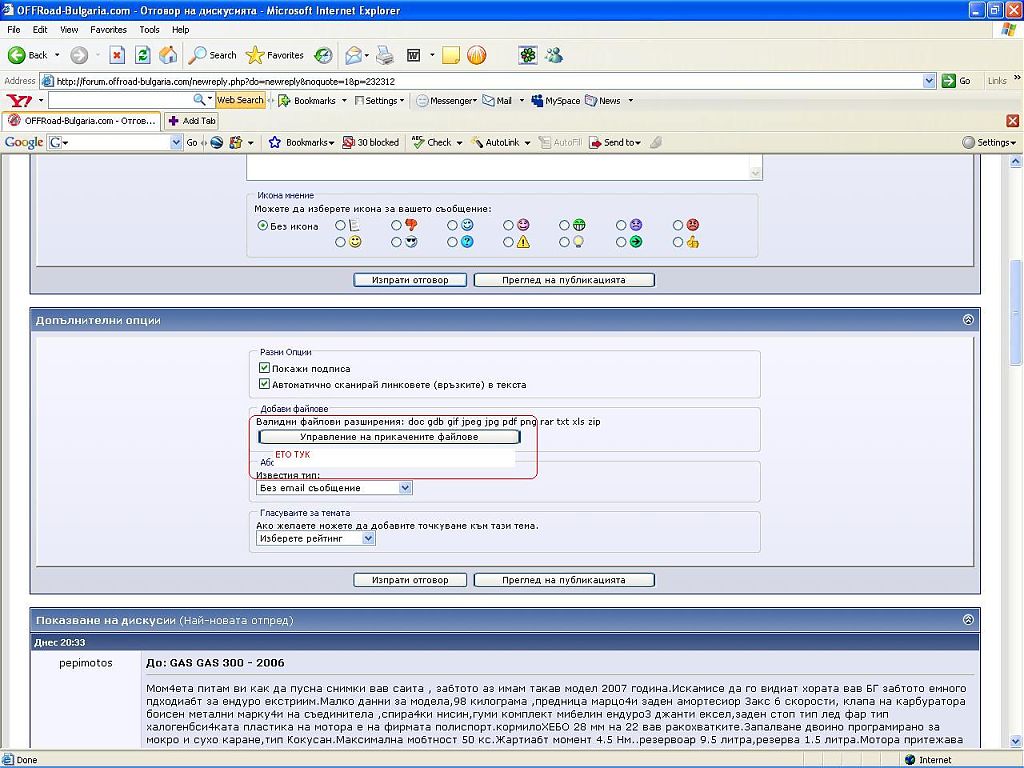The image size is (1024, 768).
Task: Click the 'Add Tab' tab button
Action: point(192,121)
